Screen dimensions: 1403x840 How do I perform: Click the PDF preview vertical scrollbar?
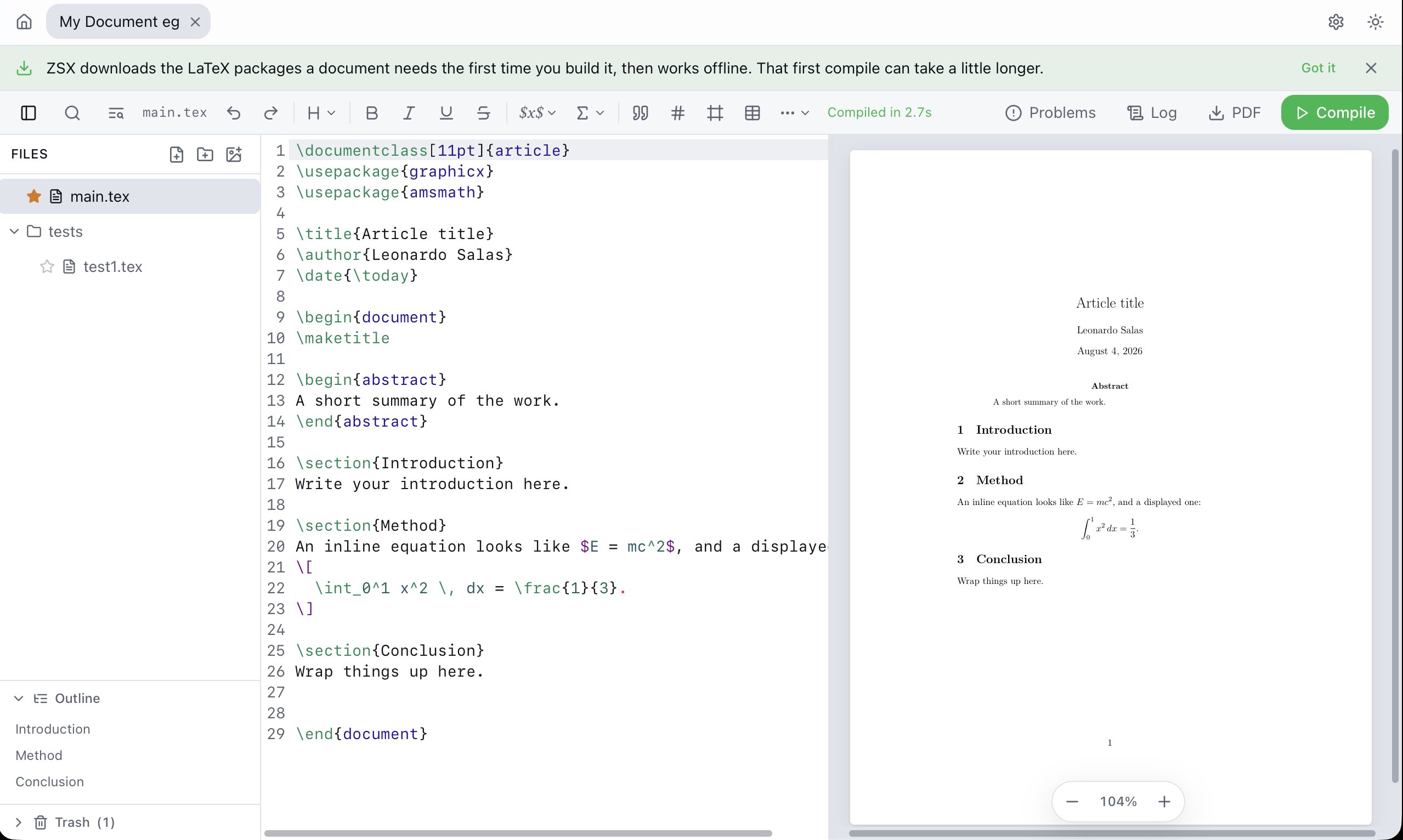point(1395,466)
